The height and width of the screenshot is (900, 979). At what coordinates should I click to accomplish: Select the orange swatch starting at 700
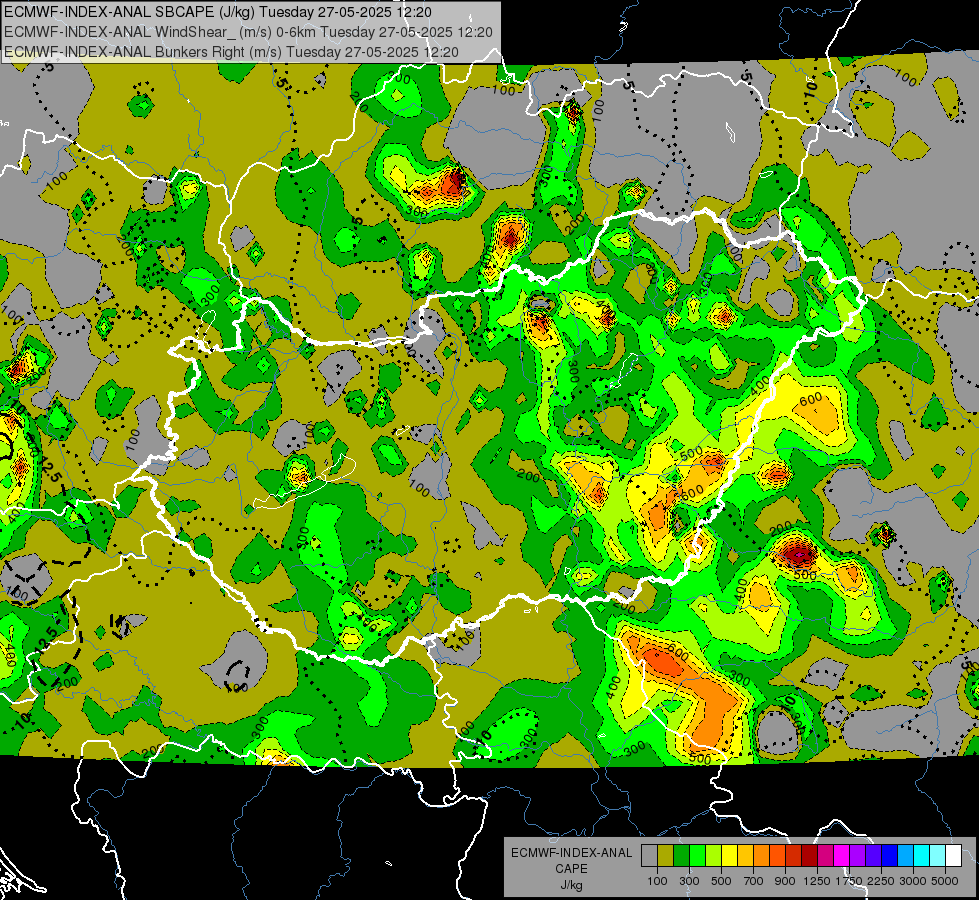(x=762, y=855)
